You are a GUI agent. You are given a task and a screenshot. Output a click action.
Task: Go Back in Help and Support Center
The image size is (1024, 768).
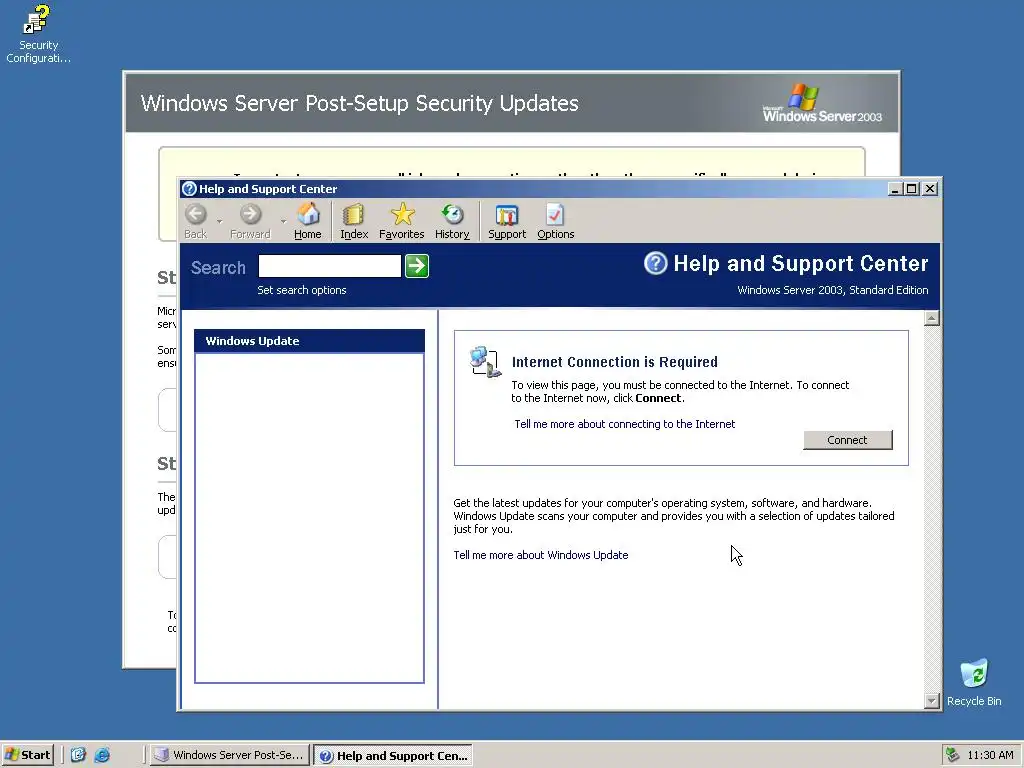point(195,221)
